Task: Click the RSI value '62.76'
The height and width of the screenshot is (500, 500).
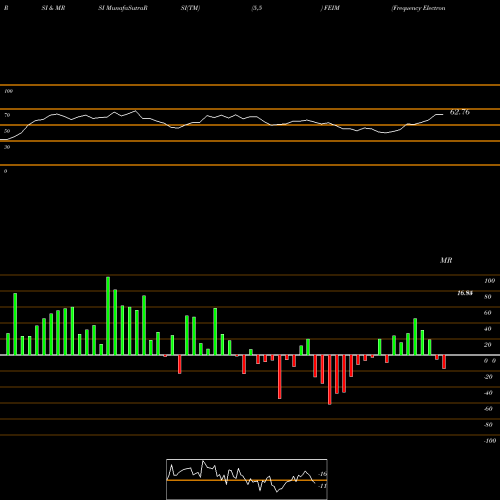Action: click(x=460, y=112)
